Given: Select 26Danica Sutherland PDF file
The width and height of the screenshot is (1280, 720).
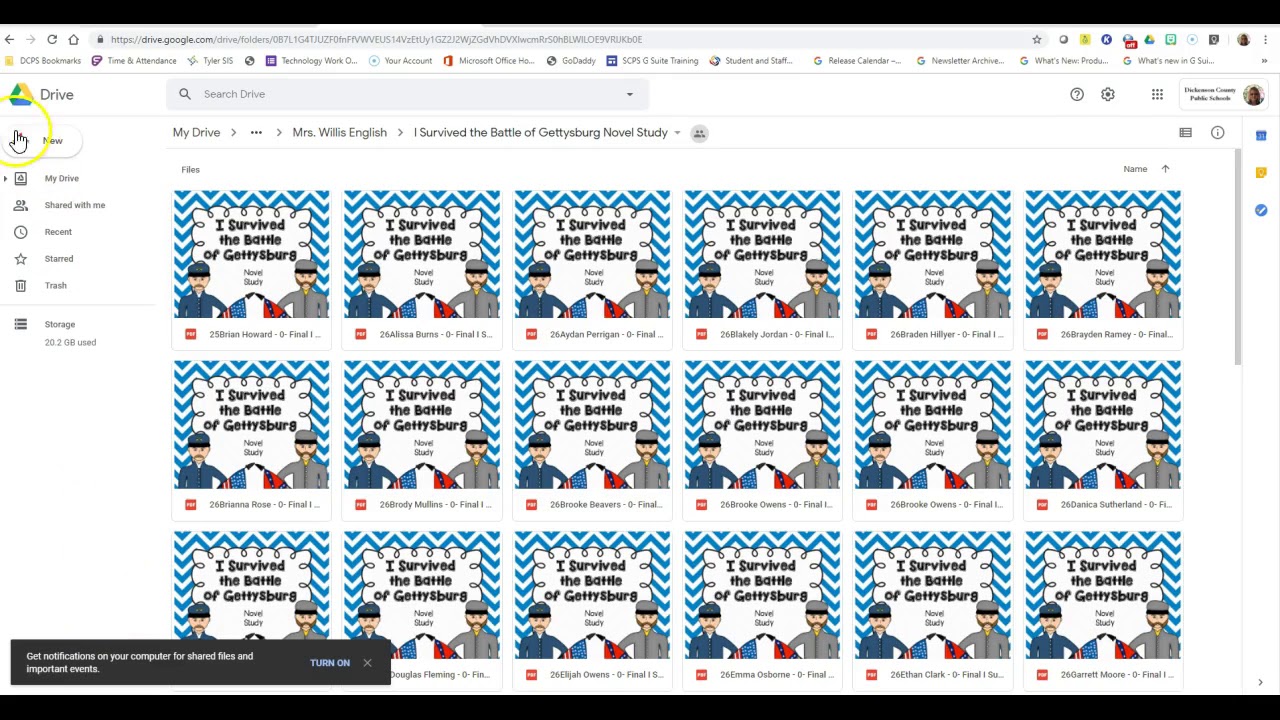Looking at the screenshot, I should 1102,440.
